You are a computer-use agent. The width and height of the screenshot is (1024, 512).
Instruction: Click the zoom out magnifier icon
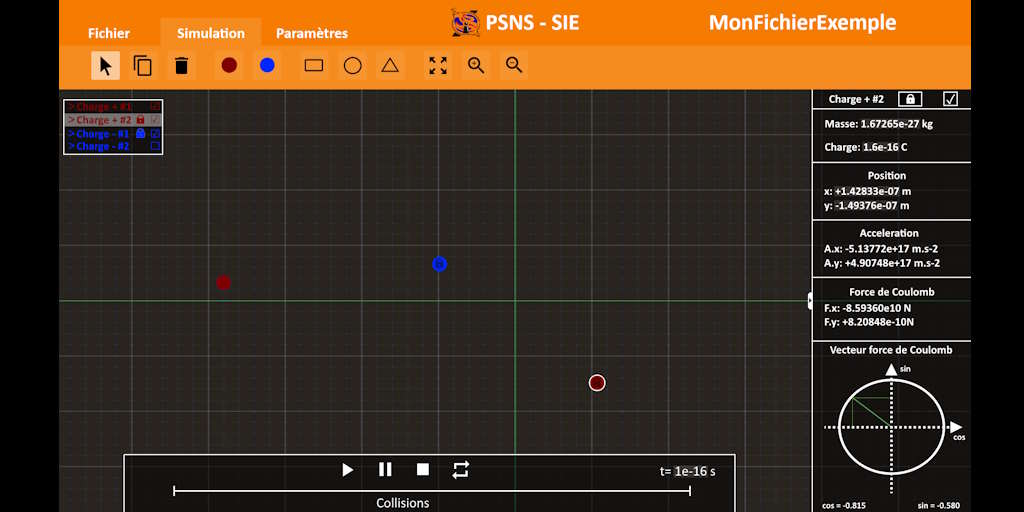pyautogui.click(x=515, y=65)
